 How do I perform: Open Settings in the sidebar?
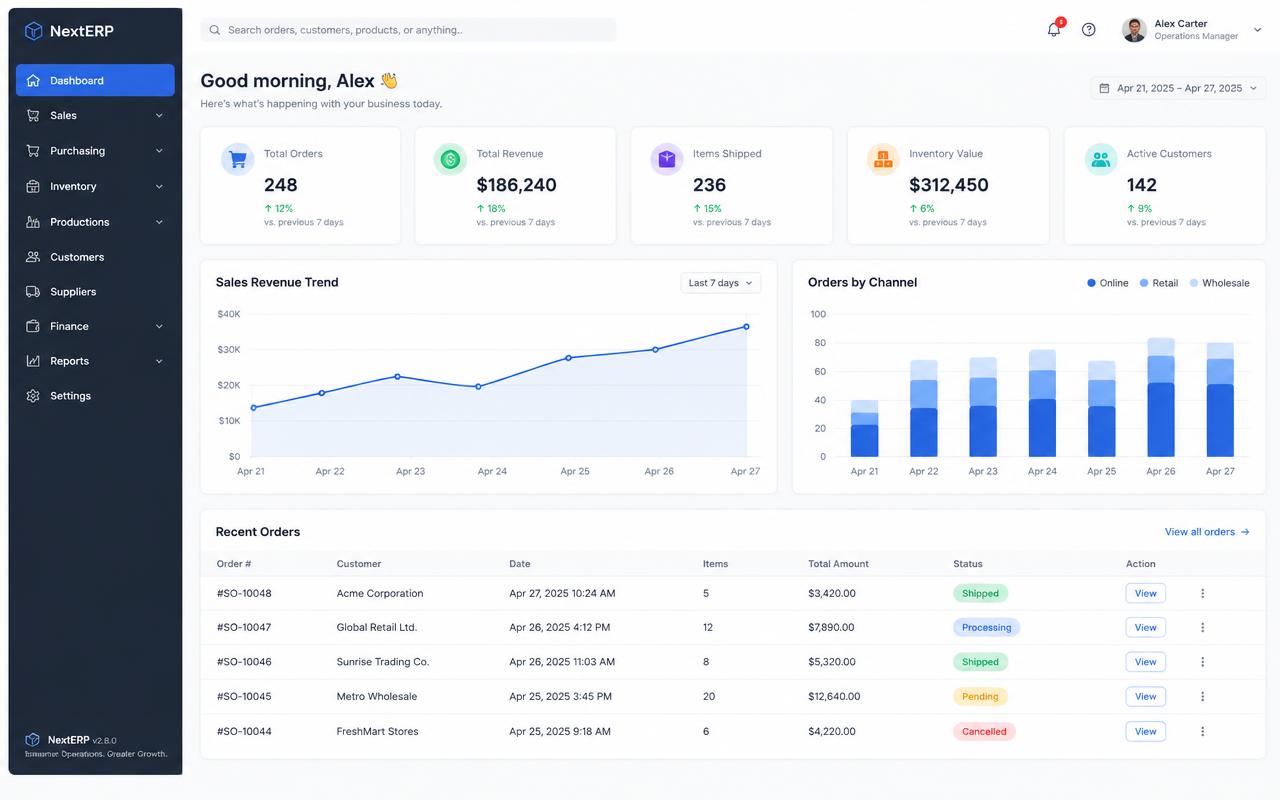(95, 396)
